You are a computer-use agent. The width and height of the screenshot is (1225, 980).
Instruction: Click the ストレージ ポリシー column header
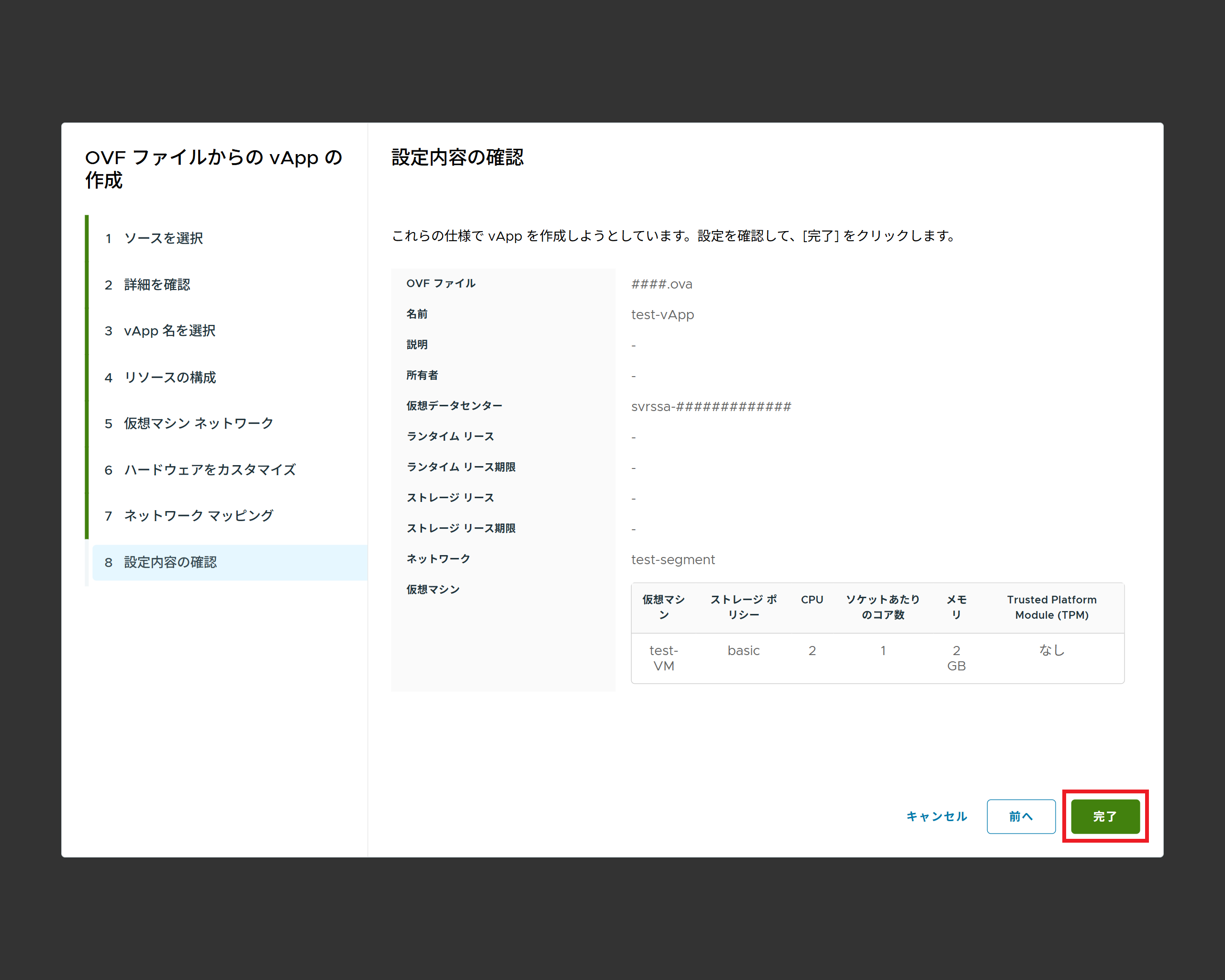[743, 607]
